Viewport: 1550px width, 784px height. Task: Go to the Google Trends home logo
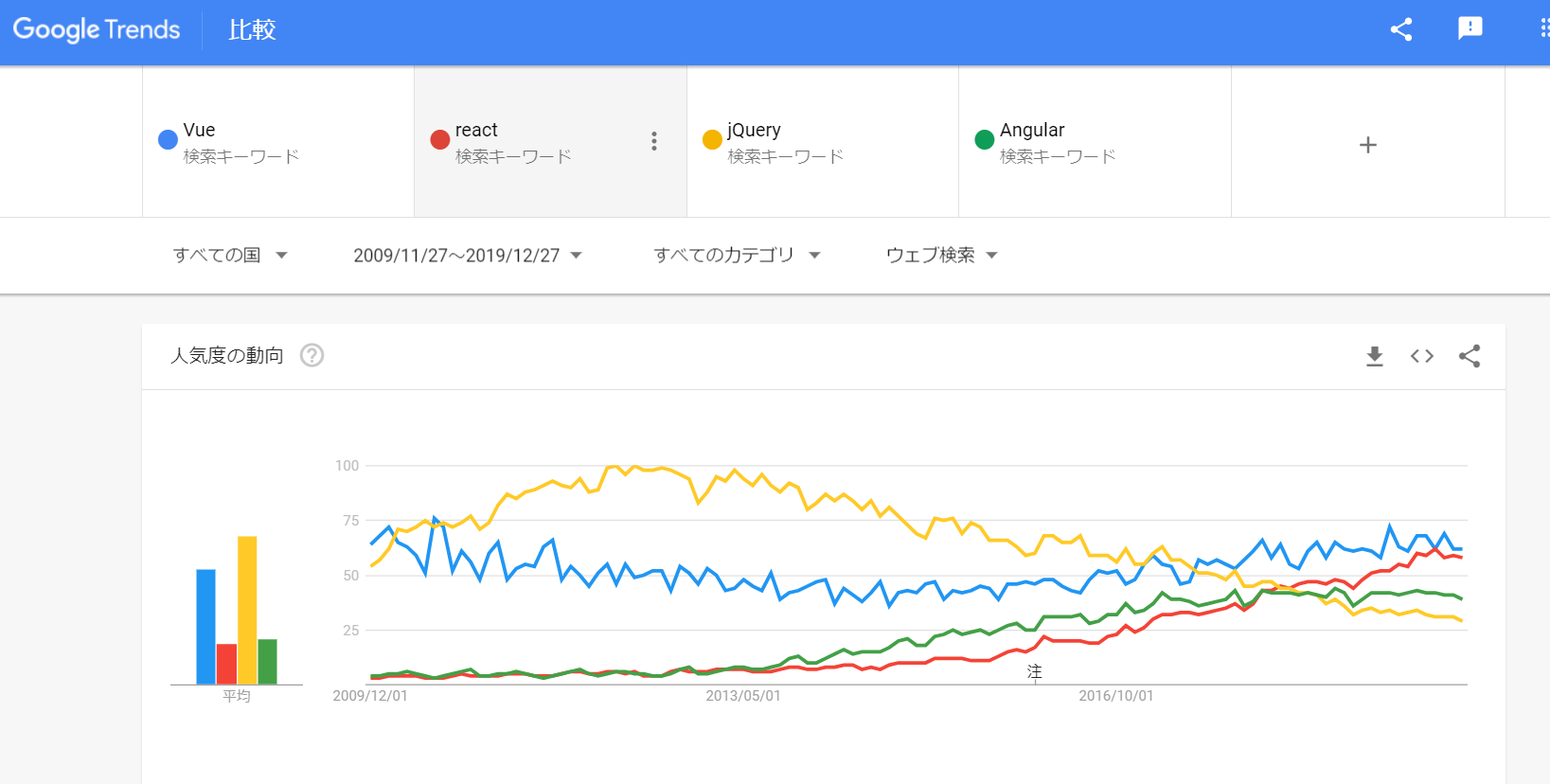coord(97,29)
